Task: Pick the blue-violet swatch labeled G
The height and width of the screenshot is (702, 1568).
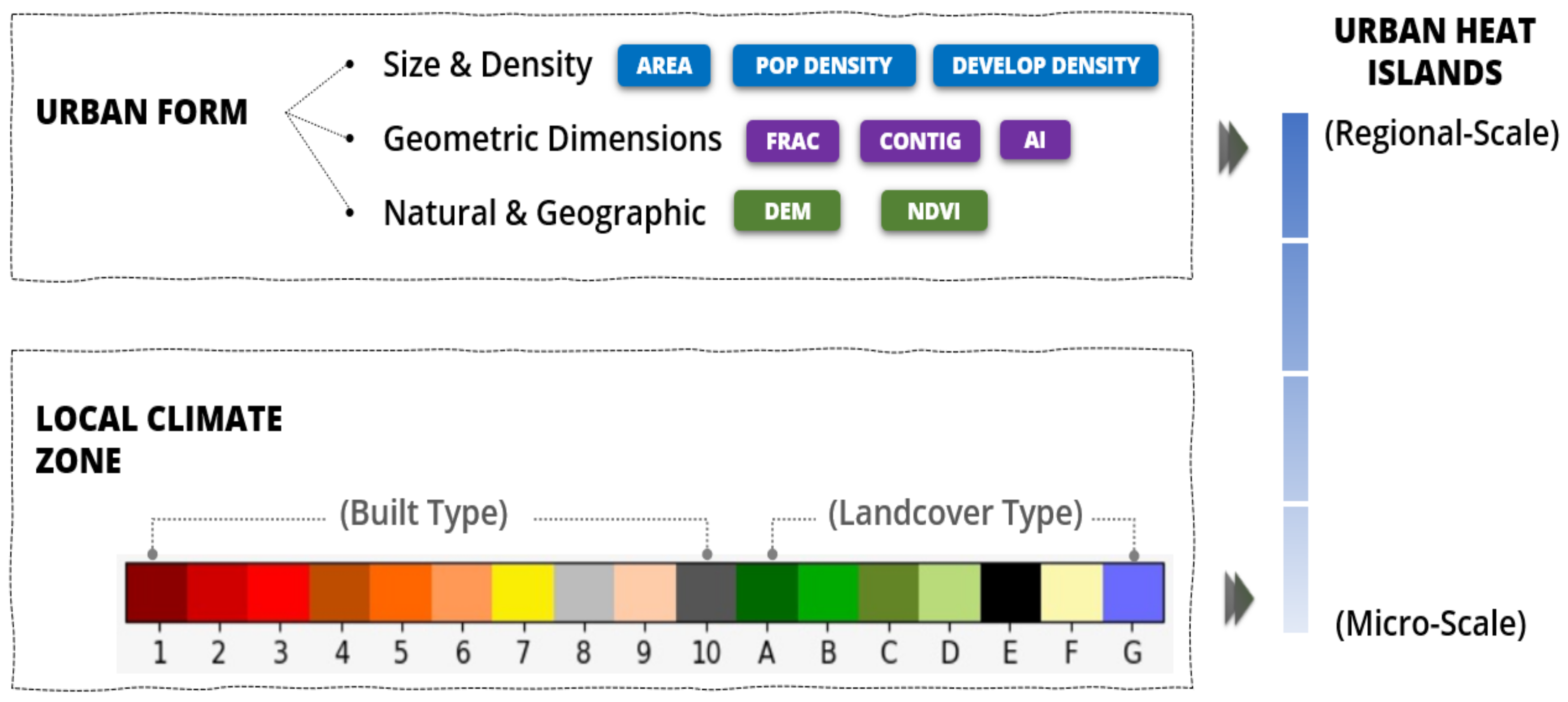Action: 1133,592
